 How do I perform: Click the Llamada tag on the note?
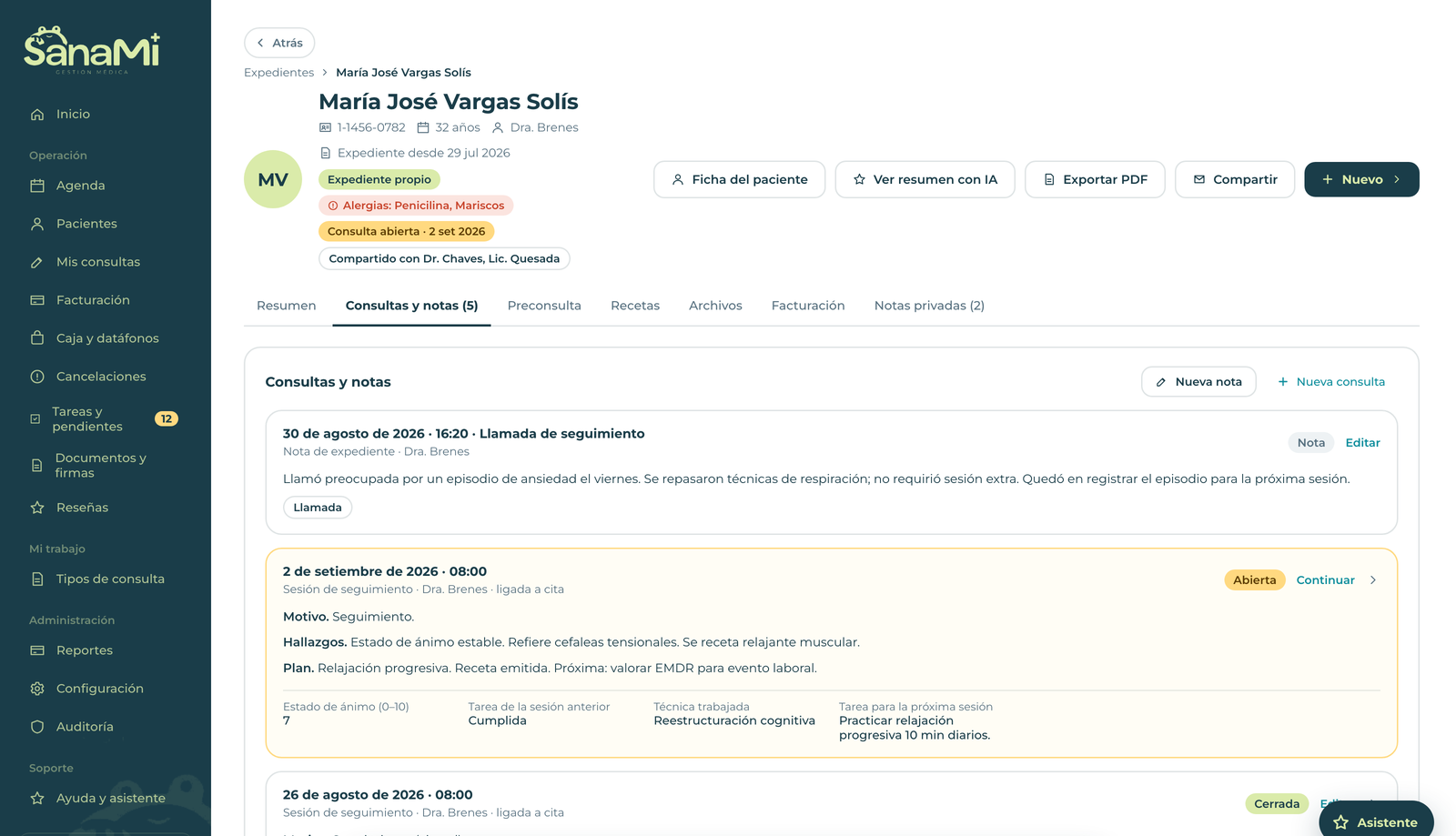click(318, 508)
